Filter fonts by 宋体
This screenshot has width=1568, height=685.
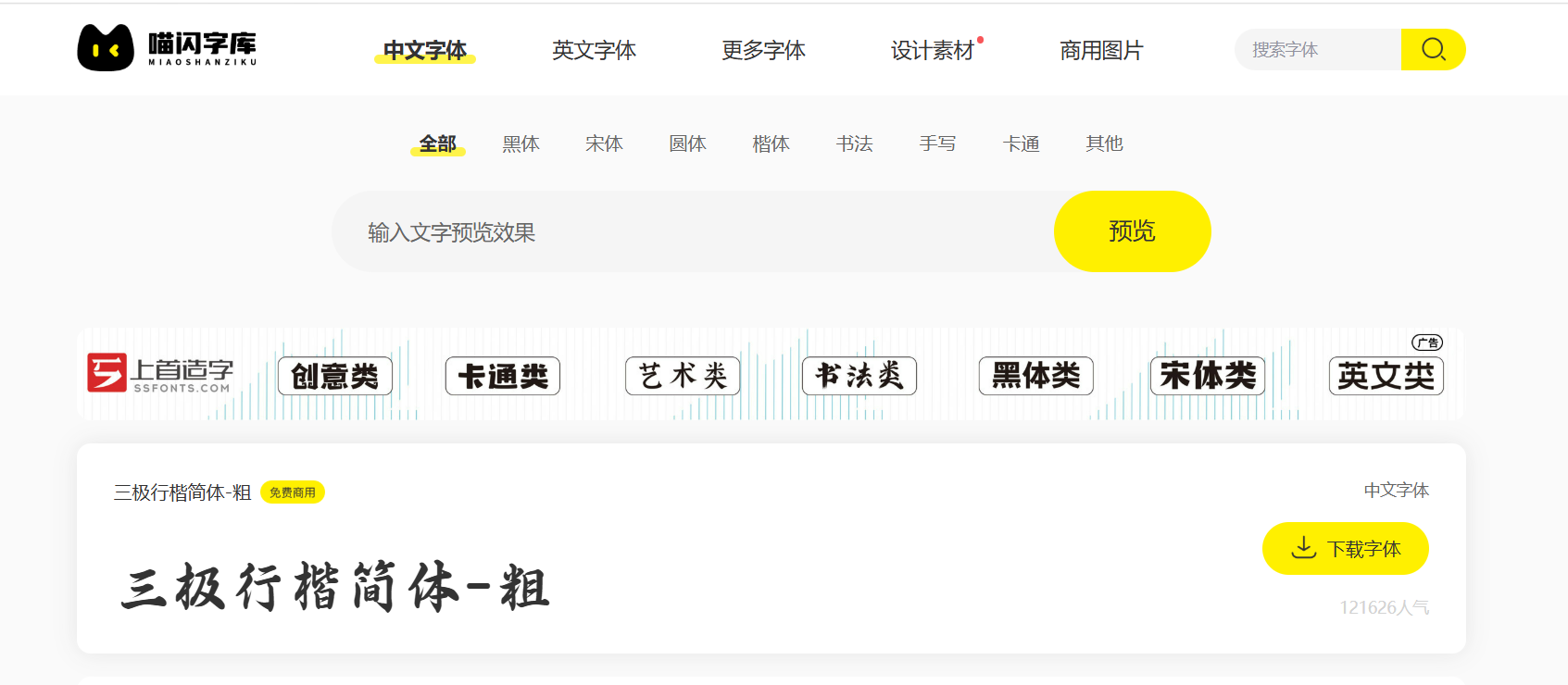pos(604,143)
